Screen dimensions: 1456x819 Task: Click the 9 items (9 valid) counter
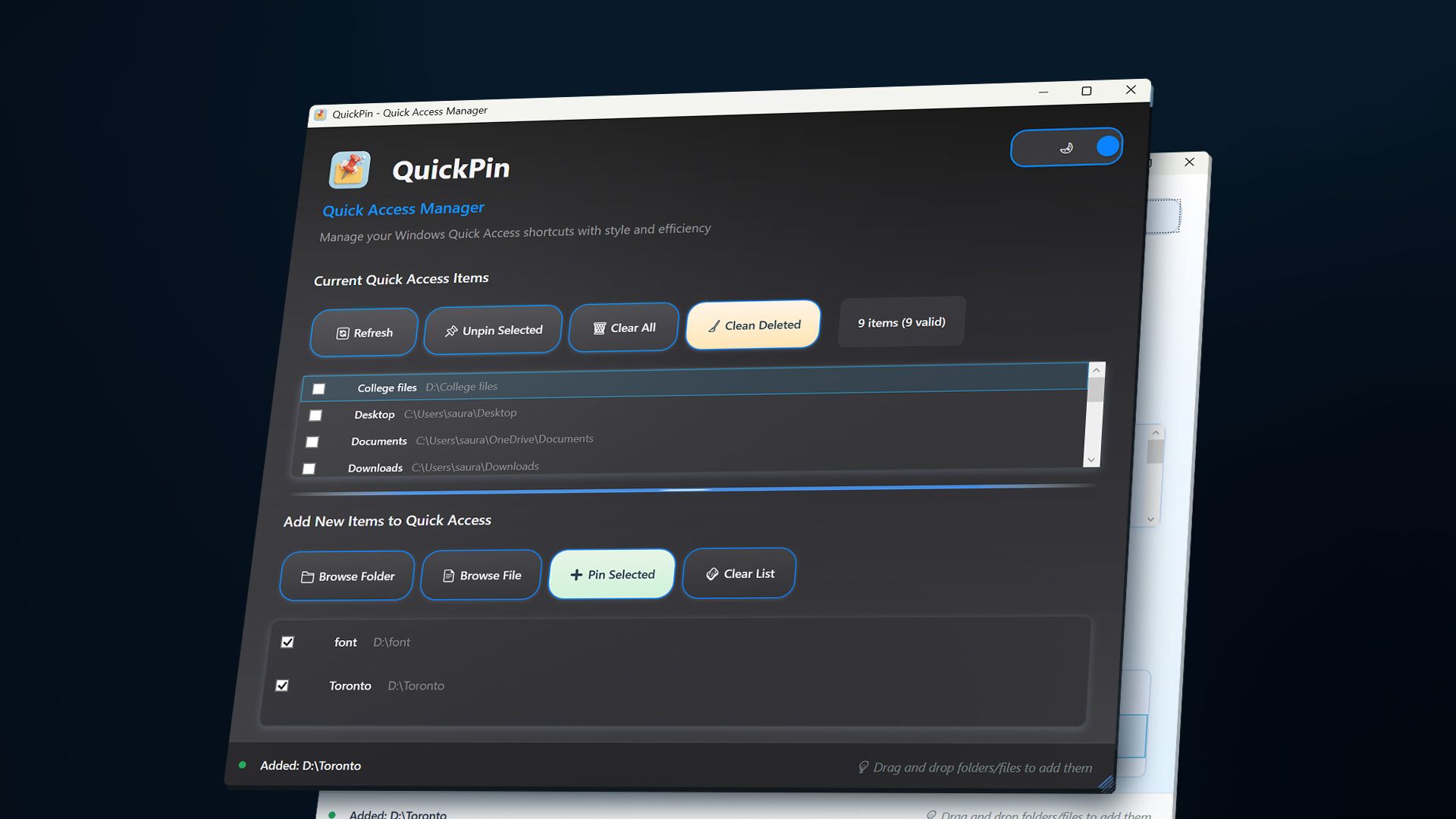tap(901, 322)
